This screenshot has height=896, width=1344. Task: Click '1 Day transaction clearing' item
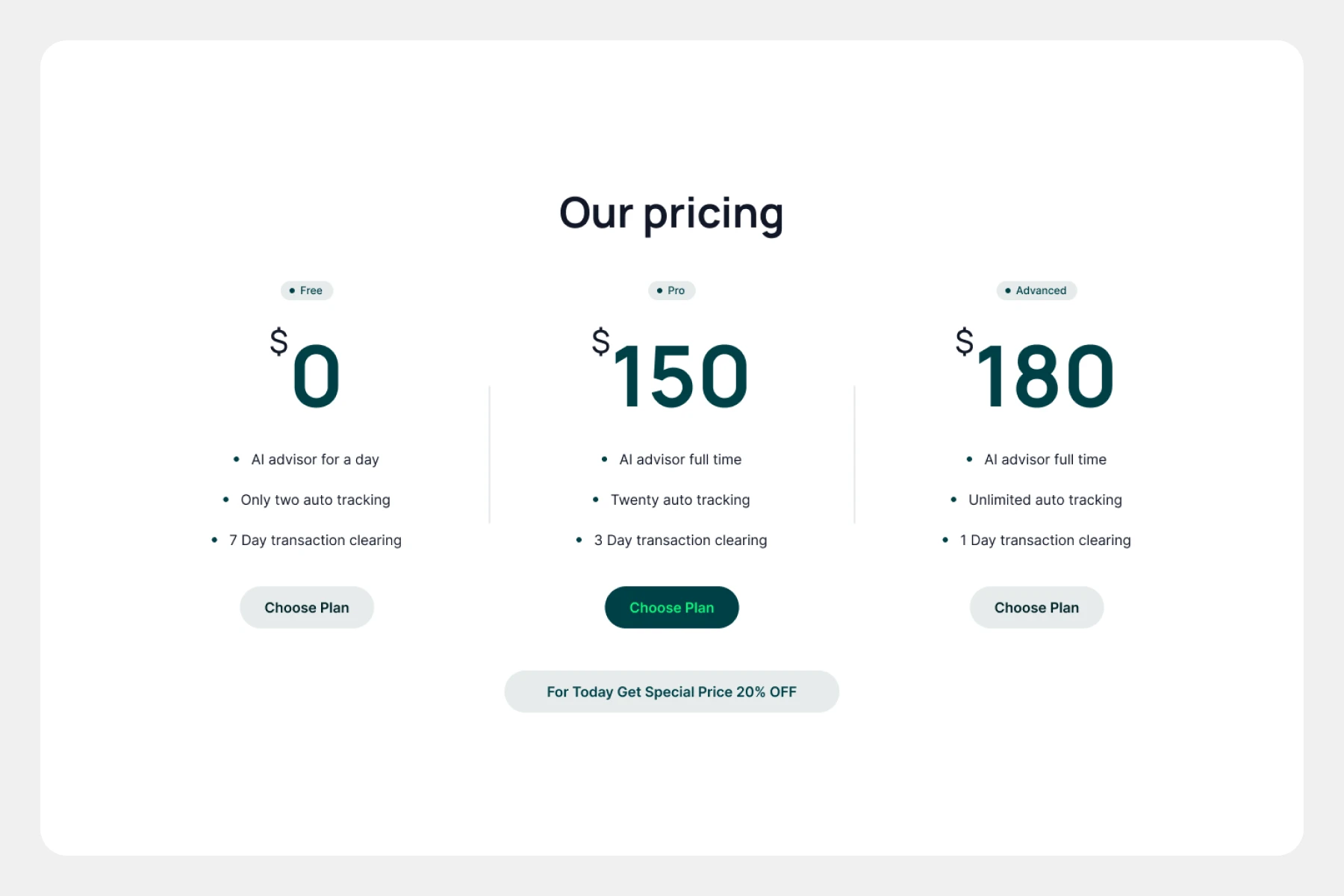(1045, 540)
